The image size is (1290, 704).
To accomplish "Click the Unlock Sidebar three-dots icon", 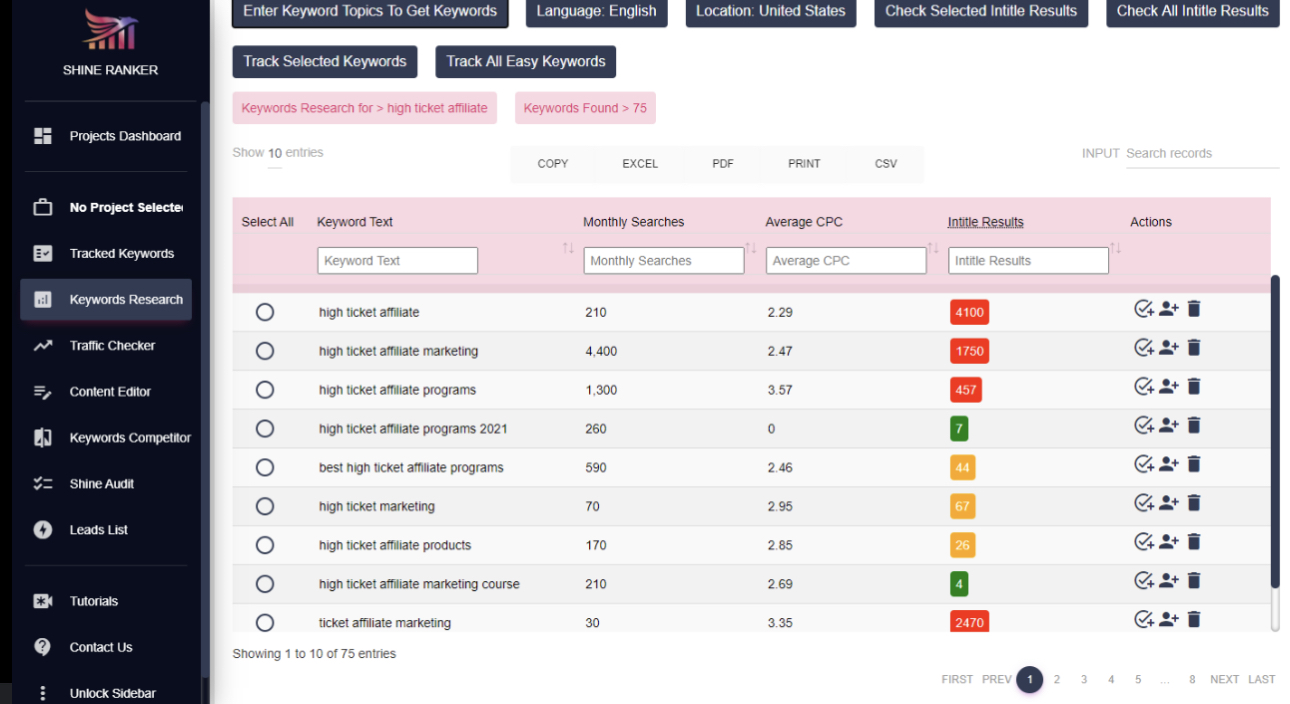I will coord(43,693).
